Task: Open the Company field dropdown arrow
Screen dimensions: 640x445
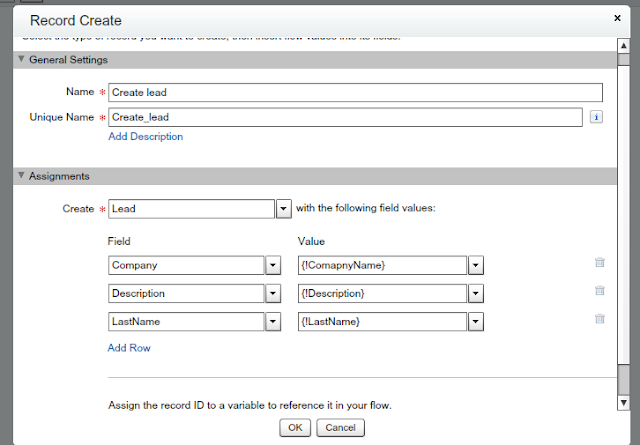Action: [x=271, y=265]
